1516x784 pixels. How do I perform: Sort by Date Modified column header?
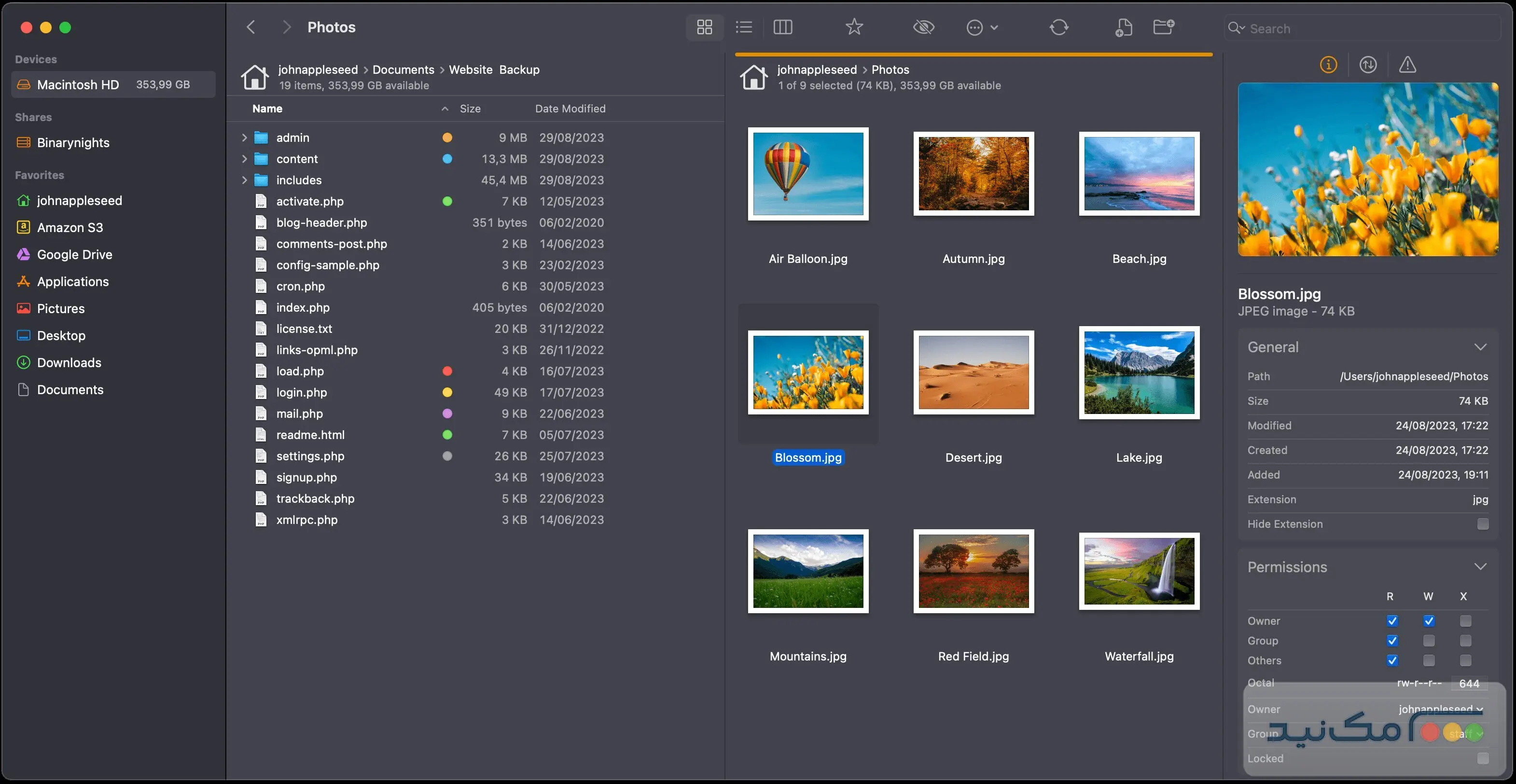(x=570, y=109)
